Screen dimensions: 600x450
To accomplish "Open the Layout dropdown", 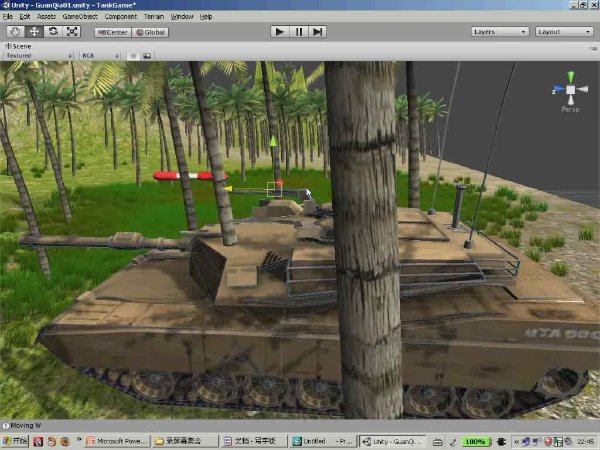I will tap(564, 32).
